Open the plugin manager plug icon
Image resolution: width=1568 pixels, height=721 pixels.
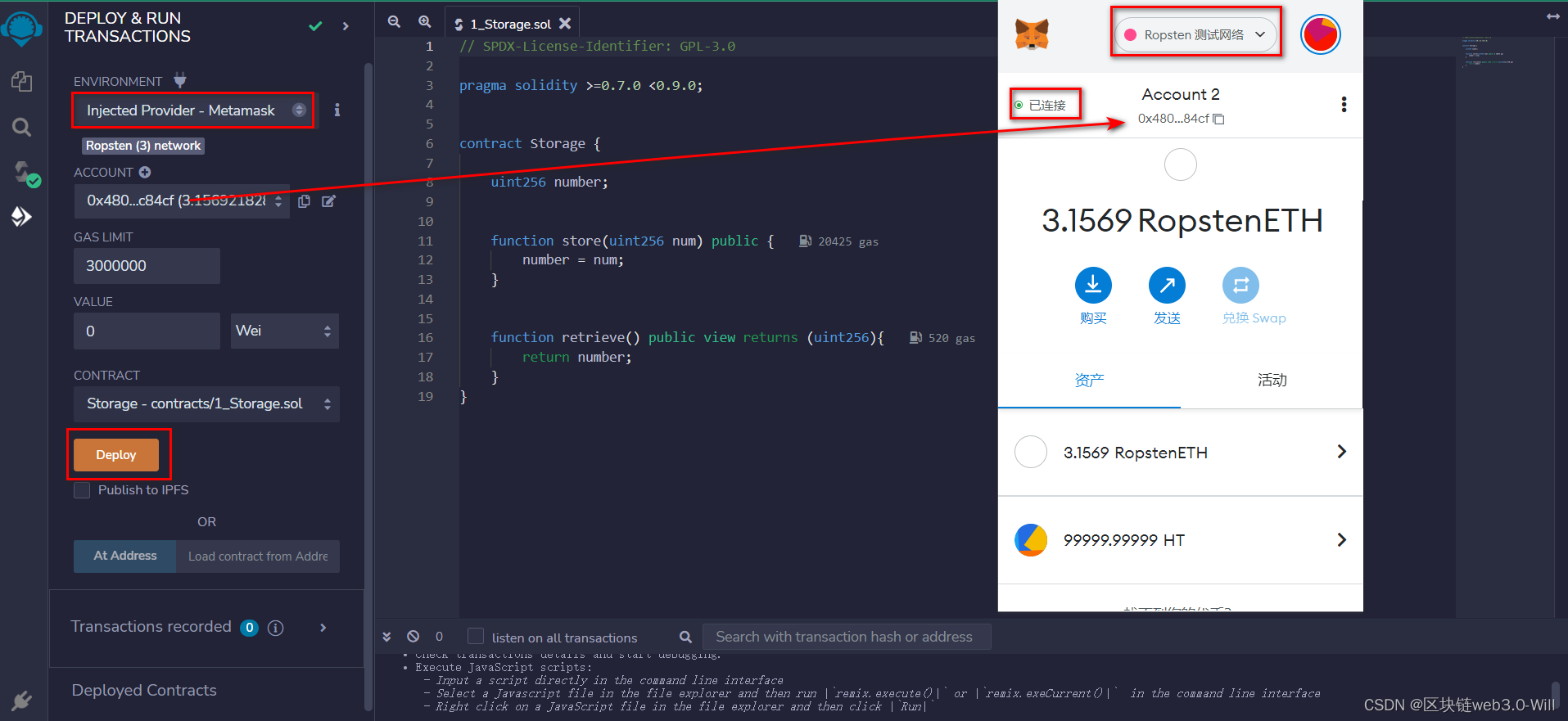tap(22, 701)
